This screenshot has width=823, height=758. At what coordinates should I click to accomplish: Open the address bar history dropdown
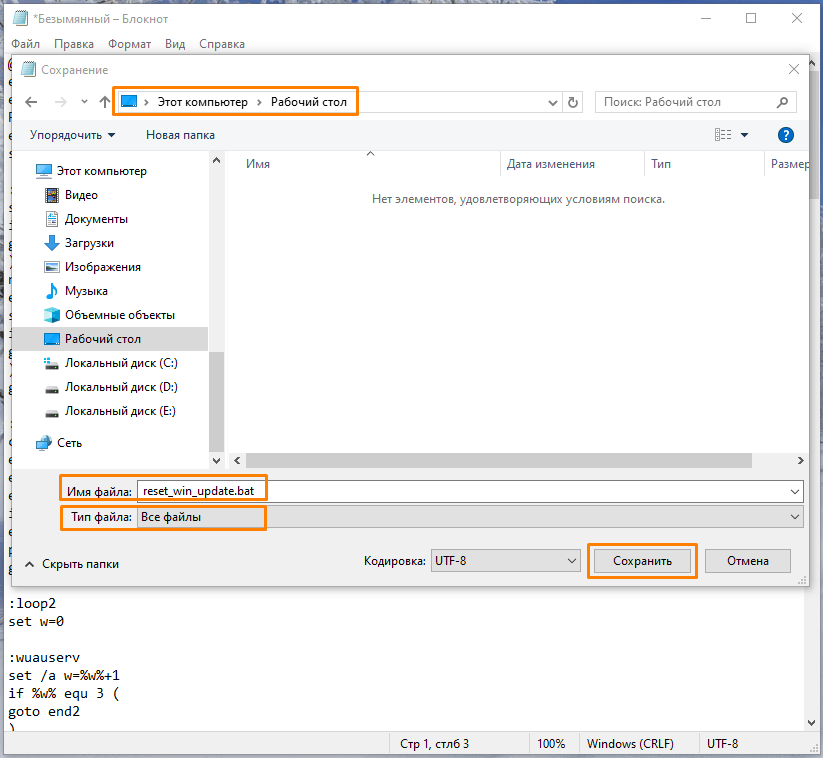pyautogui.click(x=553, y=102)
